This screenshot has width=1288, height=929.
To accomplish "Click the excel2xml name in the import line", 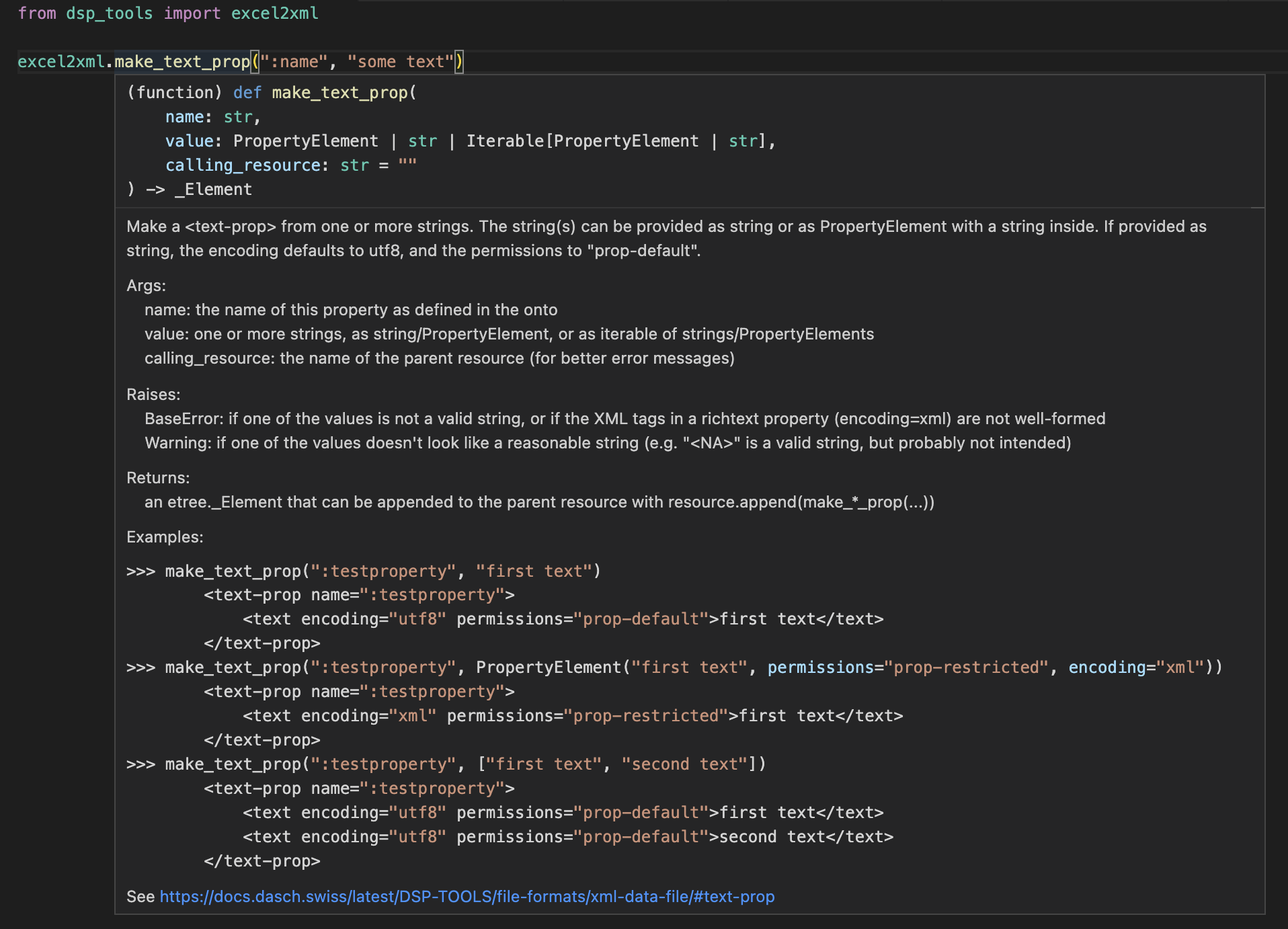I will tap(275, 13).
